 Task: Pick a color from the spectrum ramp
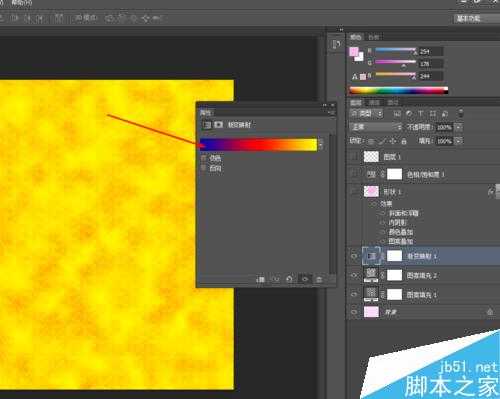(x=399, y=90)
